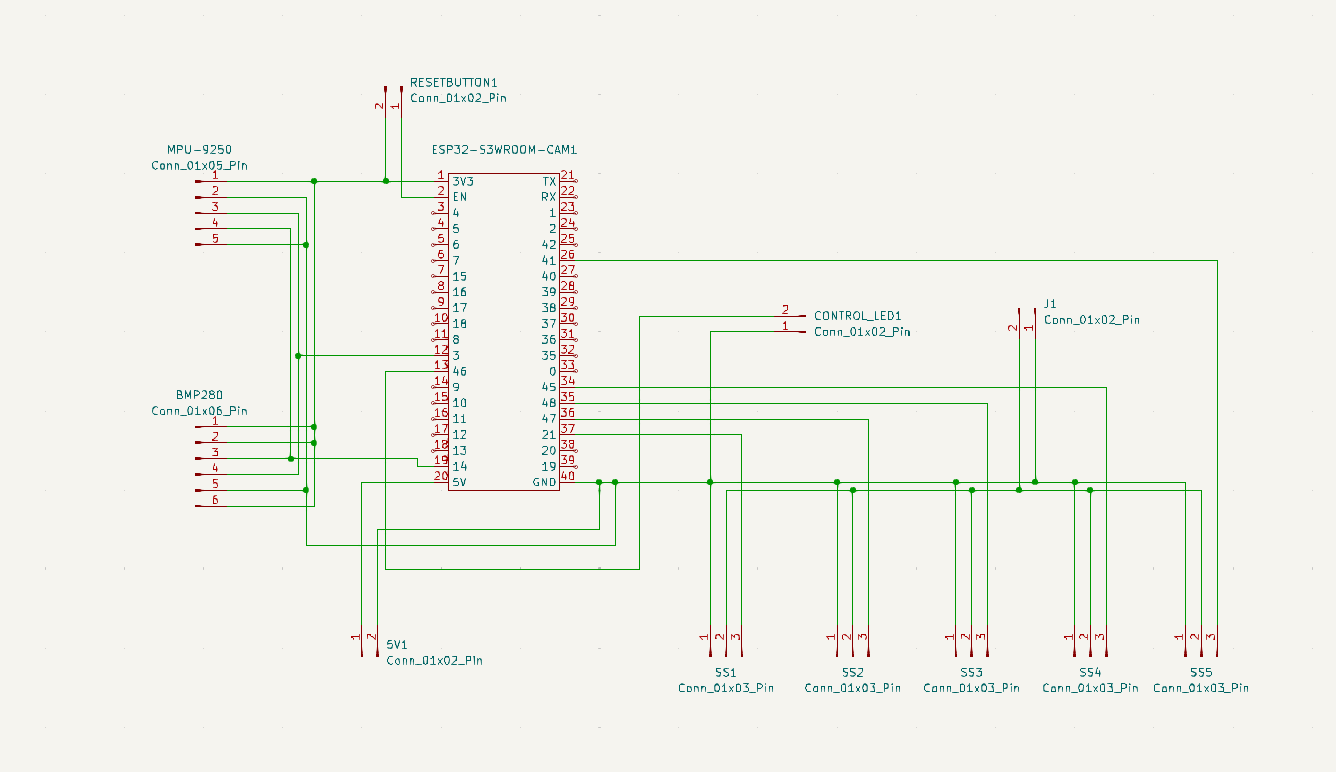Image resolution: width=1336 pixels, height=772 pixels.
Task: Click the SS5 connector label
Action: click(1201, 673)
